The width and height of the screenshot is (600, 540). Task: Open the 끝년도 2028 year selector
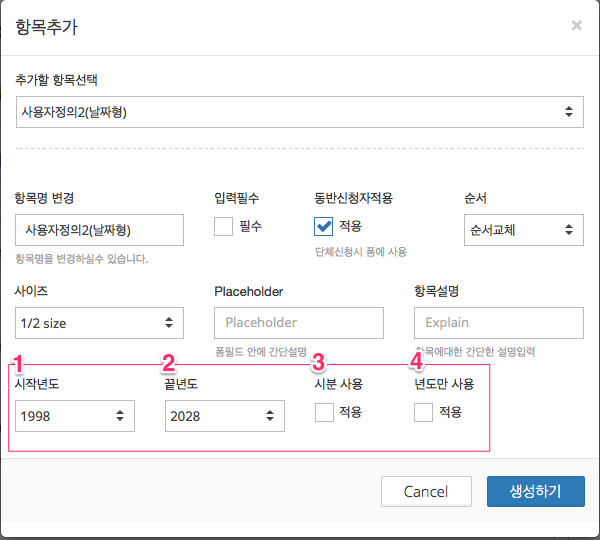[225, 416]
